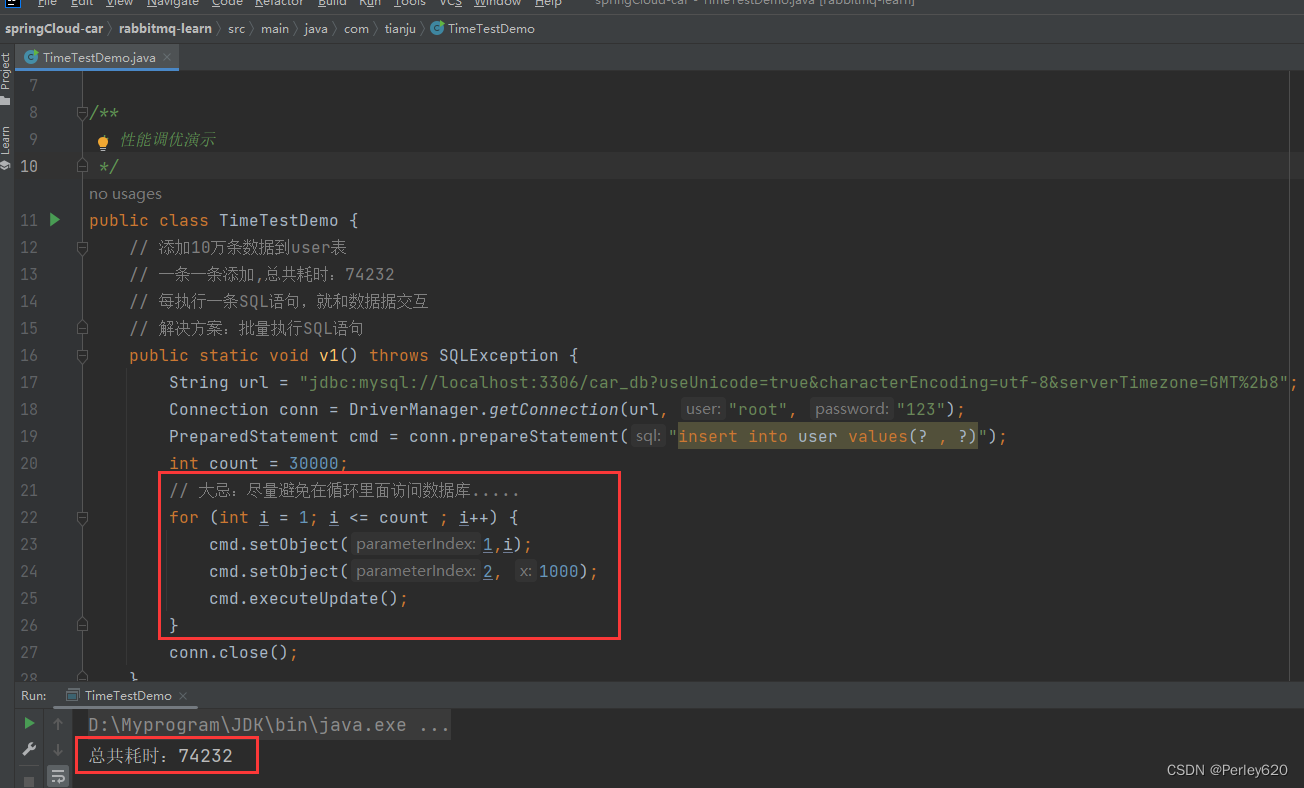
Task: Click the rabbitmq-learn breadcrumb
Action: coord(165,28)
